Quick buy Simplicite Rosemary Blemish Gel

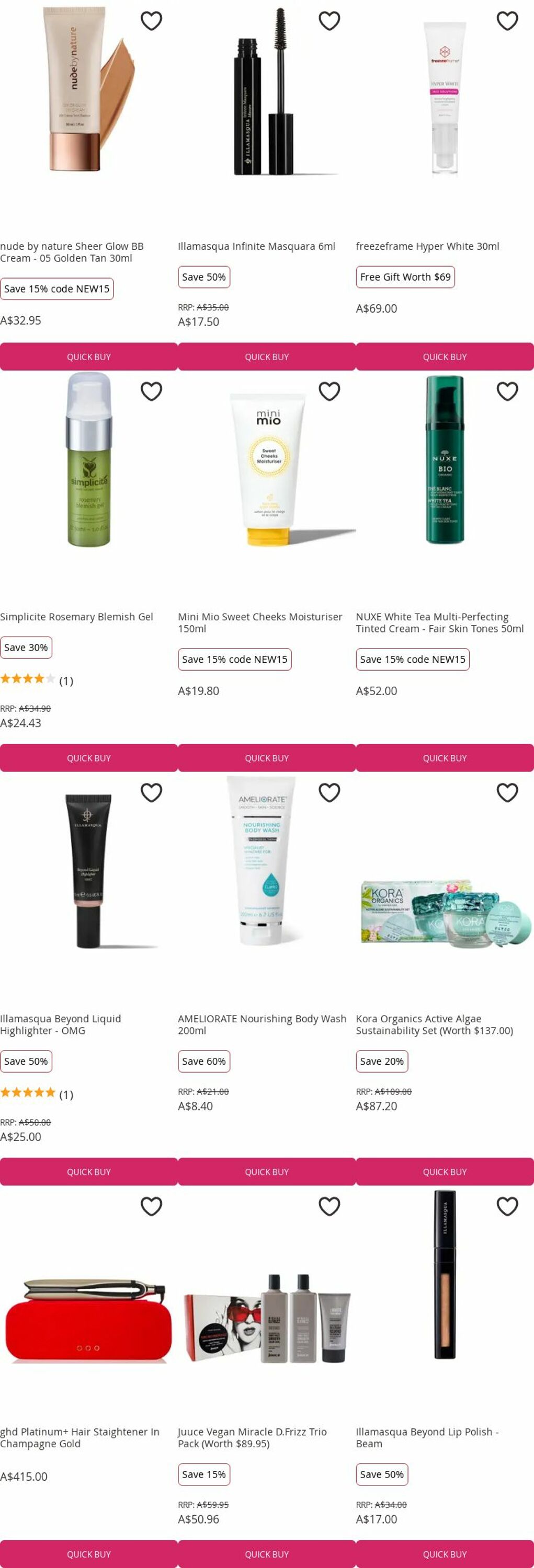[x=89, y=758]
